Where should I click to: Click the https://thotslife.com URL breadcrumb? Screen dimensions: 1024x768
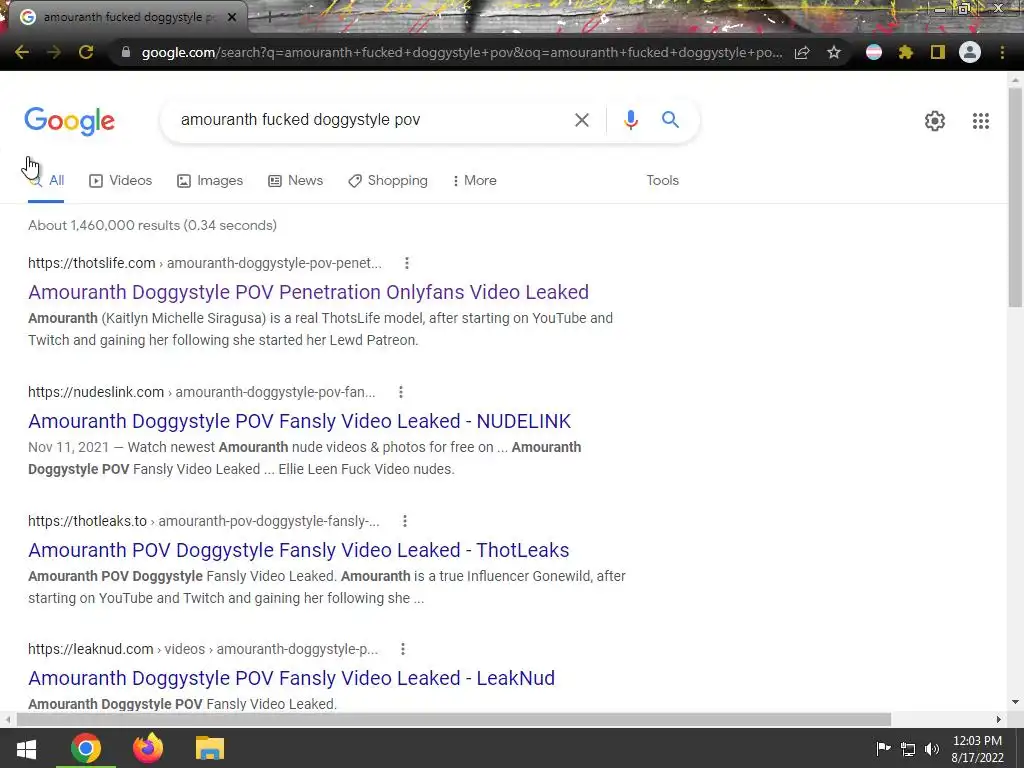tap(204, 263)
